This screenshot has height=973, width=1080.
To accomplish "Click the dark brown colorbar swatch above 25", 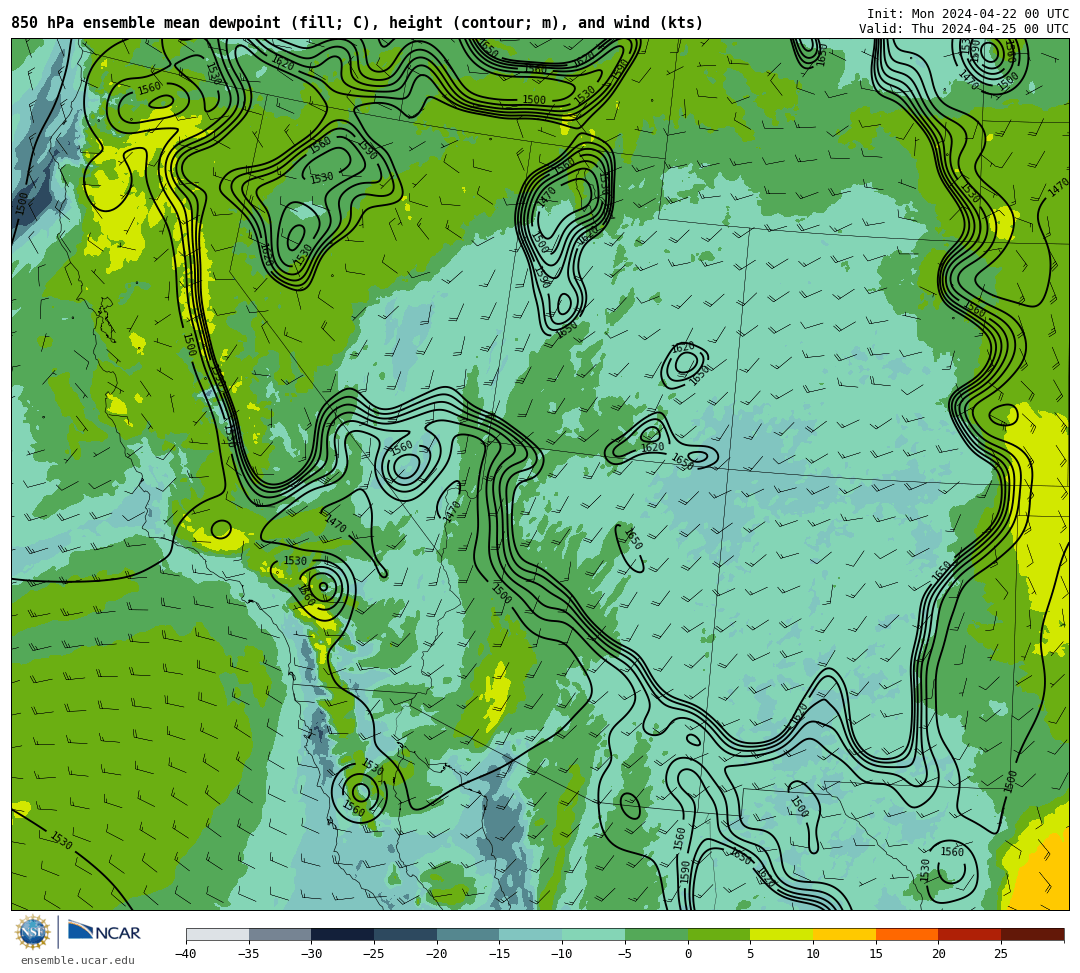I will tap(1032, 934).
